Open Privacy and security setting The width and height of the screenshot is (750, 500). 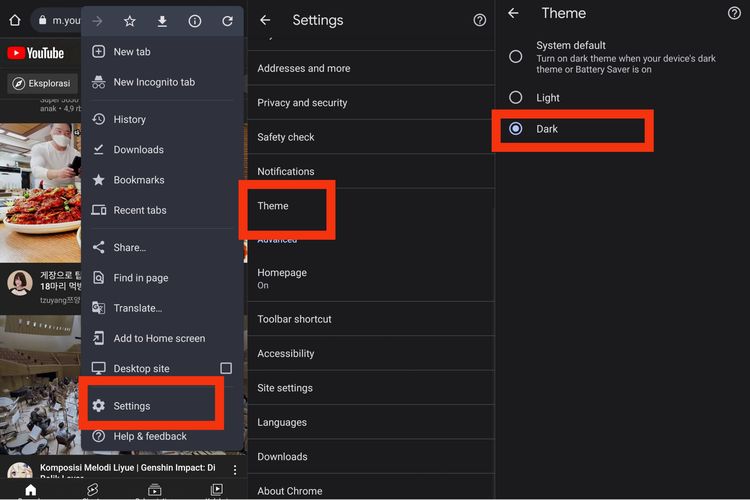(x=371, y=103)
